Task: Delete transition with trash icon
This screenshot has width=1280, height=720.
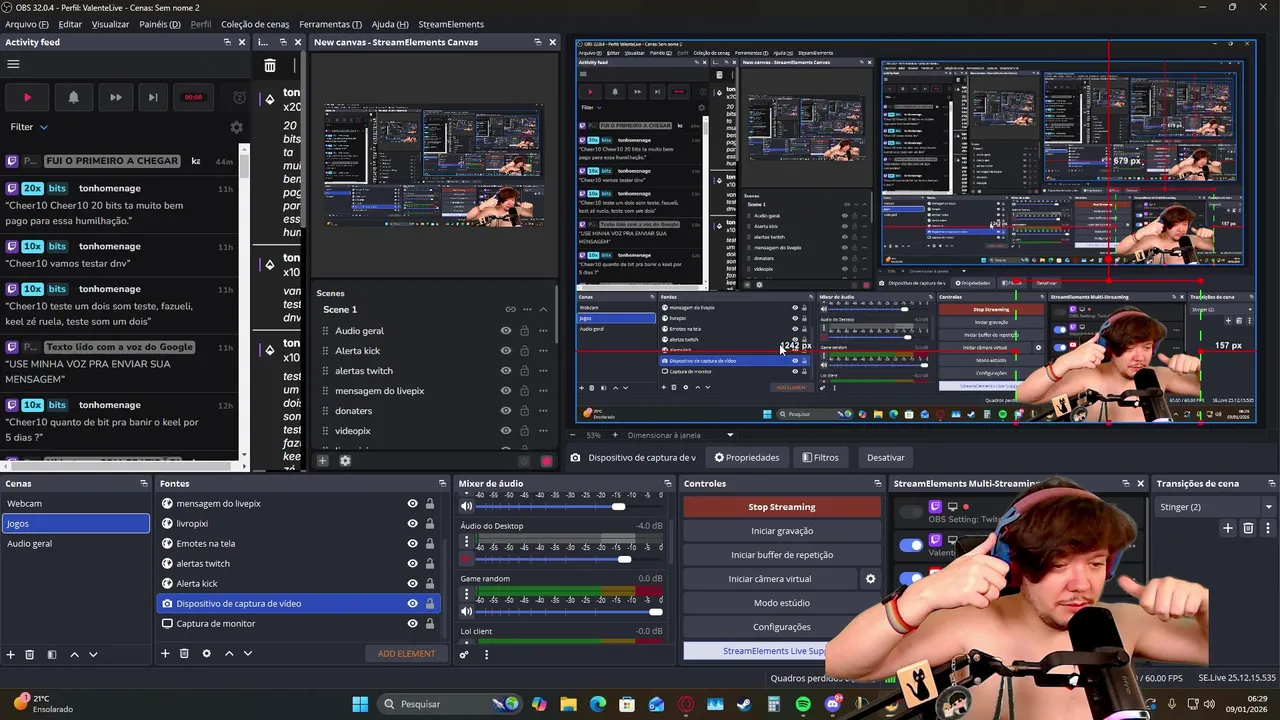Action: [x=1248, y=528]
